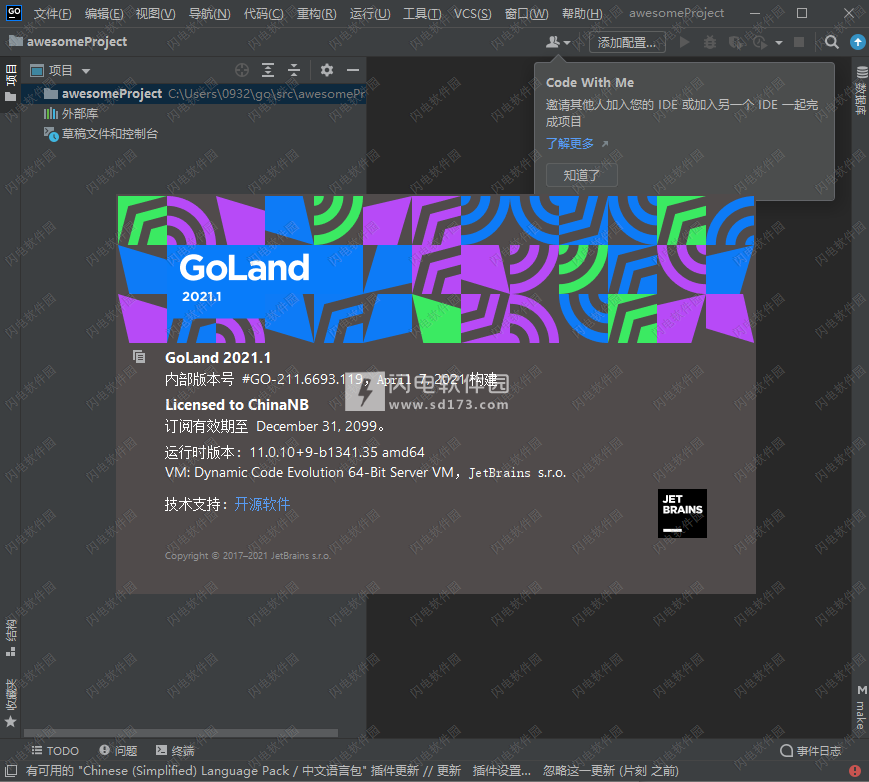Open the 重构(R) menu
This screenshot has height=782, width=869.
click(316, 13)
